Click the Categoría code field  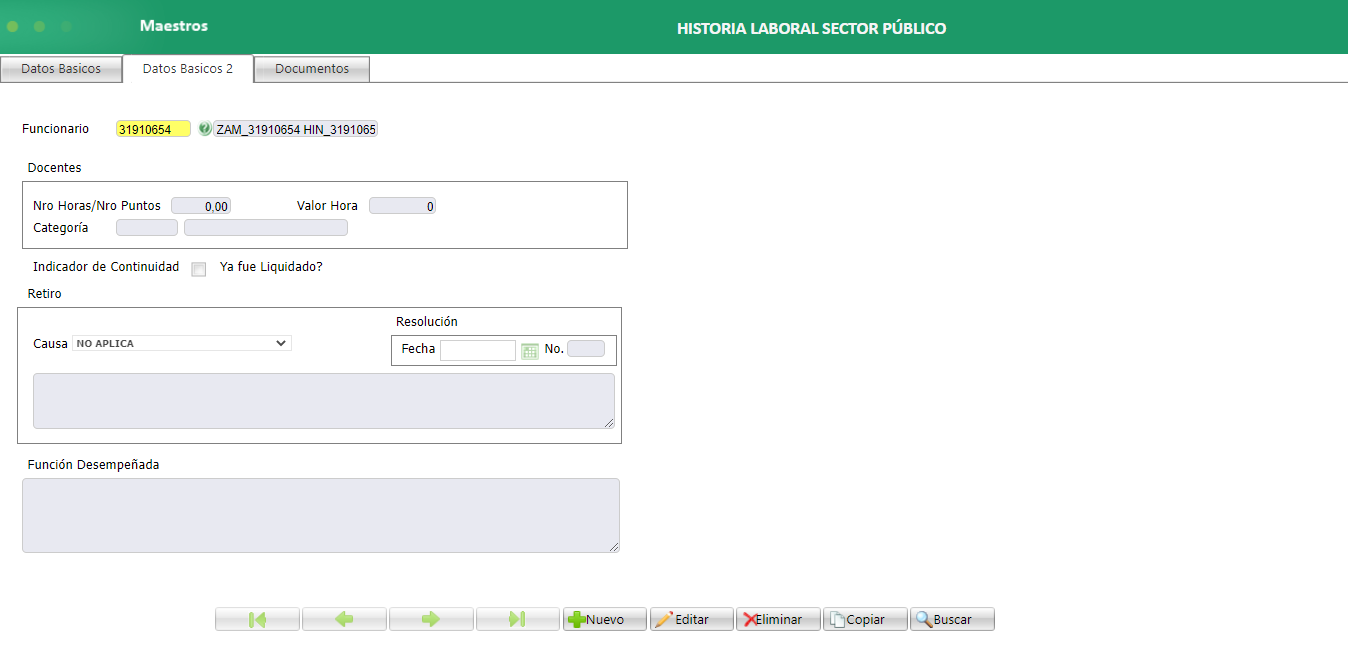(147, 228)
